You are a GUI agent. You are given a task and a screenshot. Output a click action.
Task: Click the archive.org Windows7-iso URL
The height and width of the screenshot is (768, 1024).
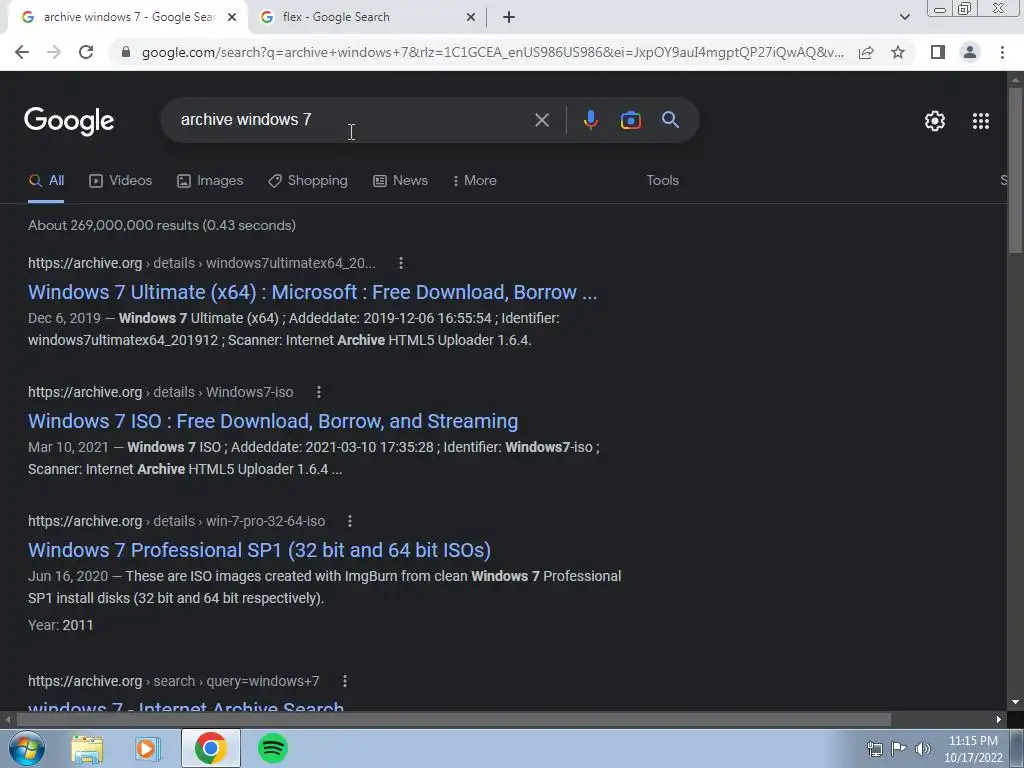point(161,392)
